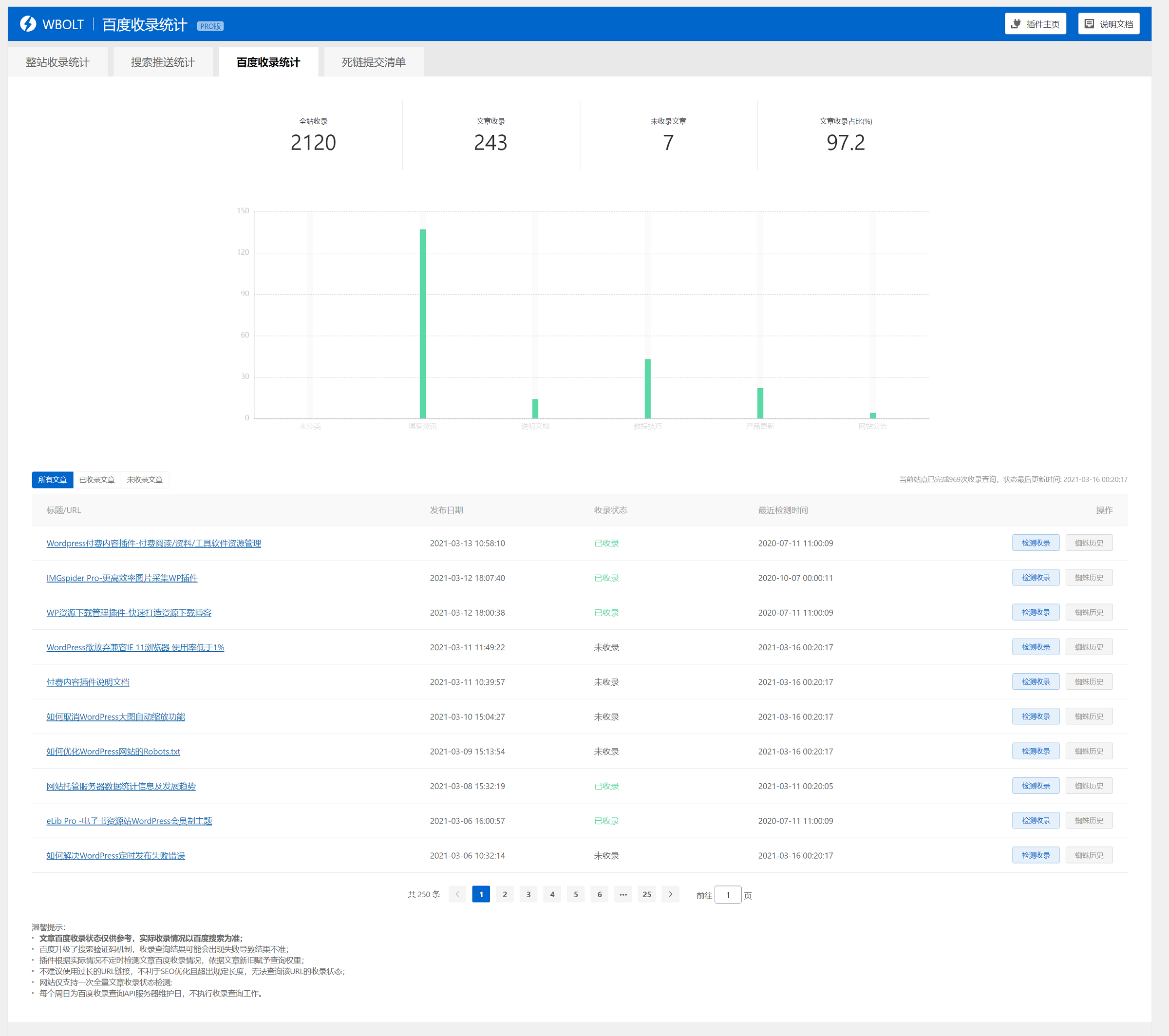
Task: Click the tall 博客资讯 green chart bar
Action: [x=423, y=323]
